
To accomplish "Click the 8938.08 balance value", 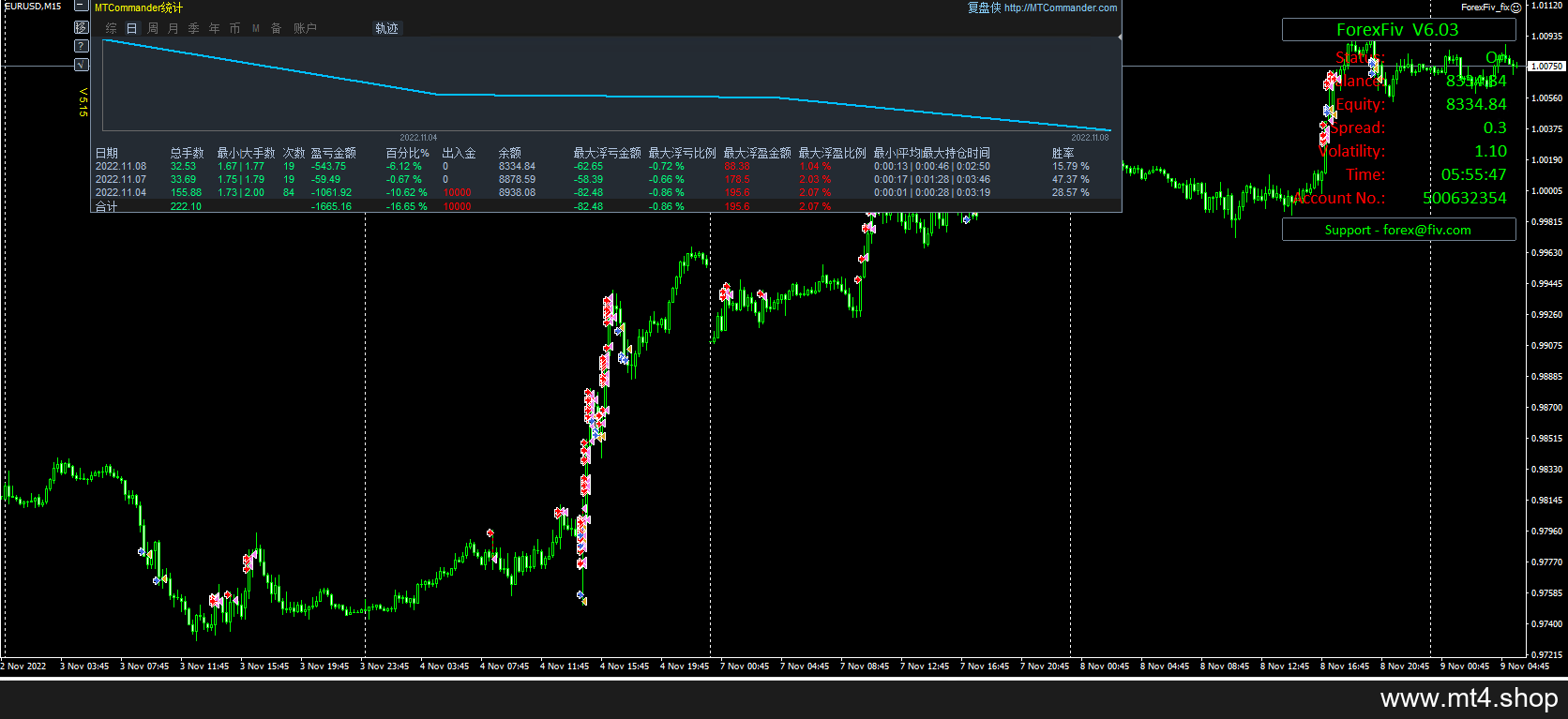I will pos(518,192).
